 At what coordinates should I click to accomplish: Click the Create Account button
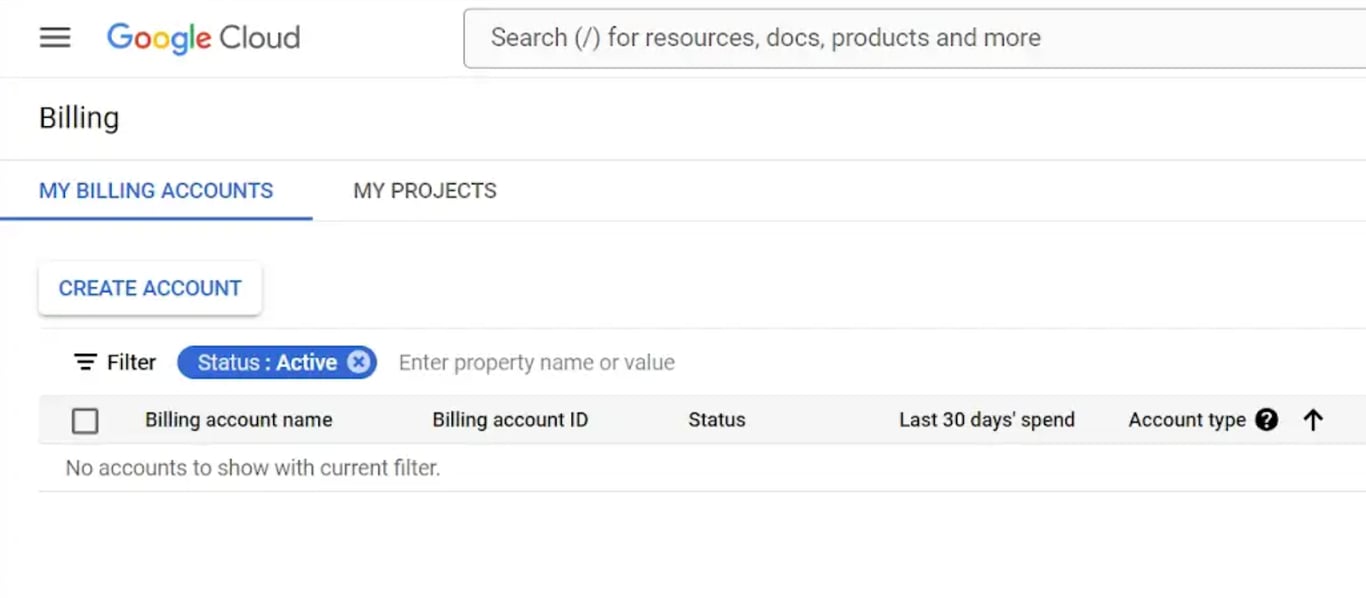coord(150,288)
